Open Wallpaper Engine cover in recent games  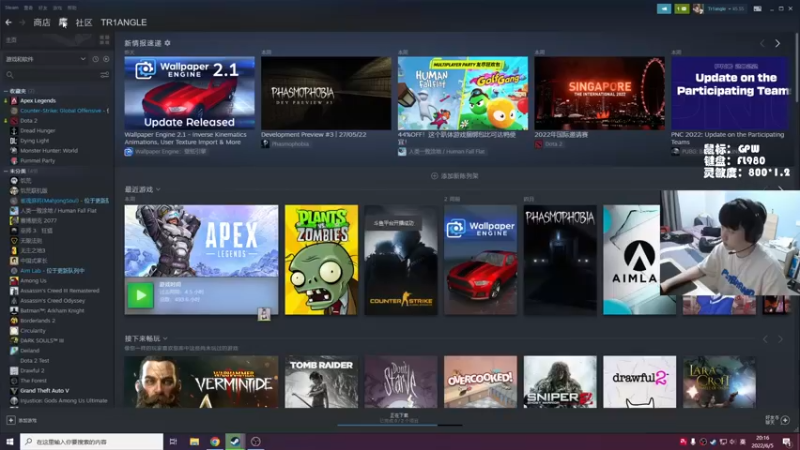click(481, 260)
